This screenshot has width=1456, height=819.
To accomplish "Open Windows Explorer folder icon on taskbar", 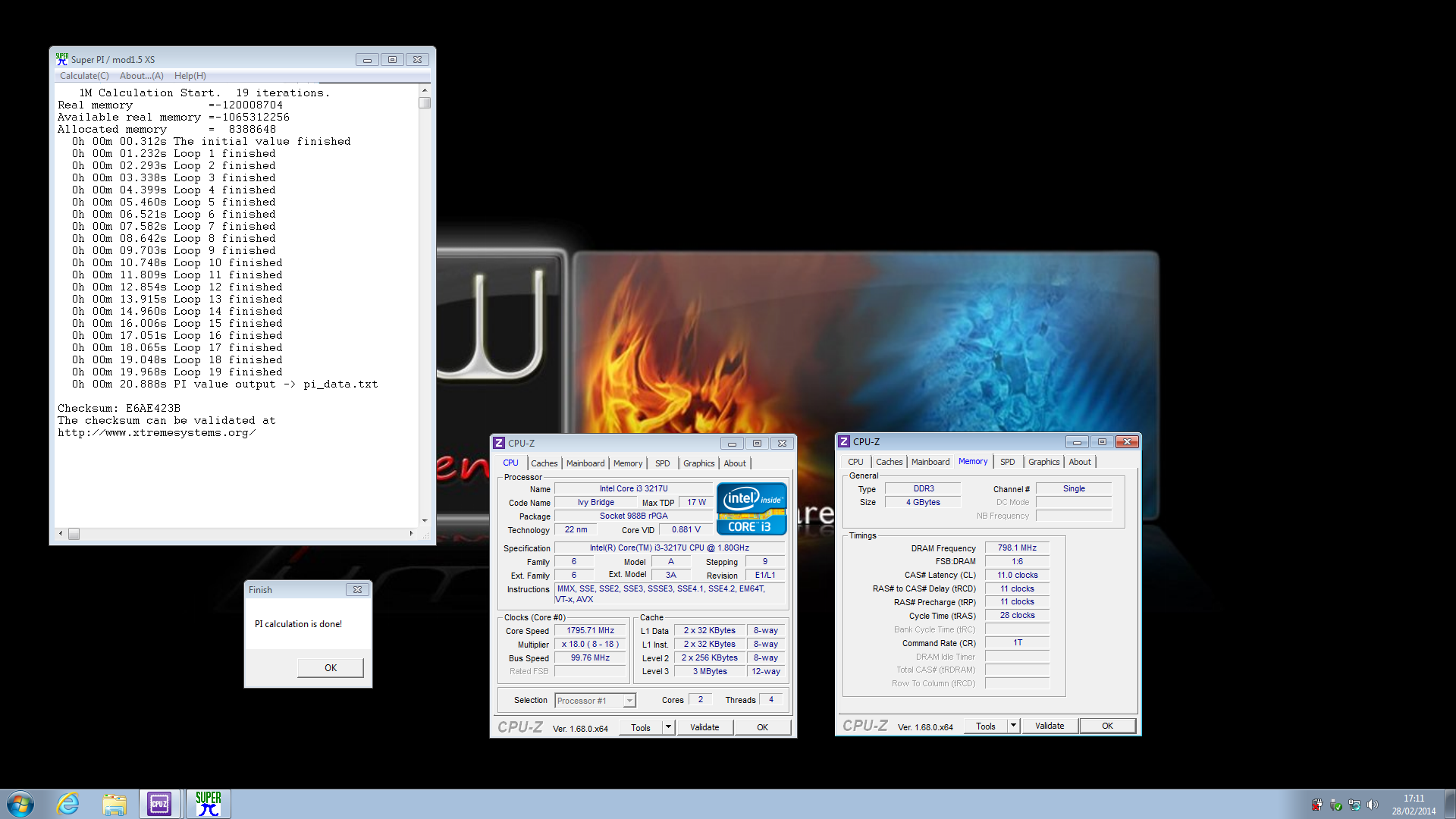I will (115, 804).
